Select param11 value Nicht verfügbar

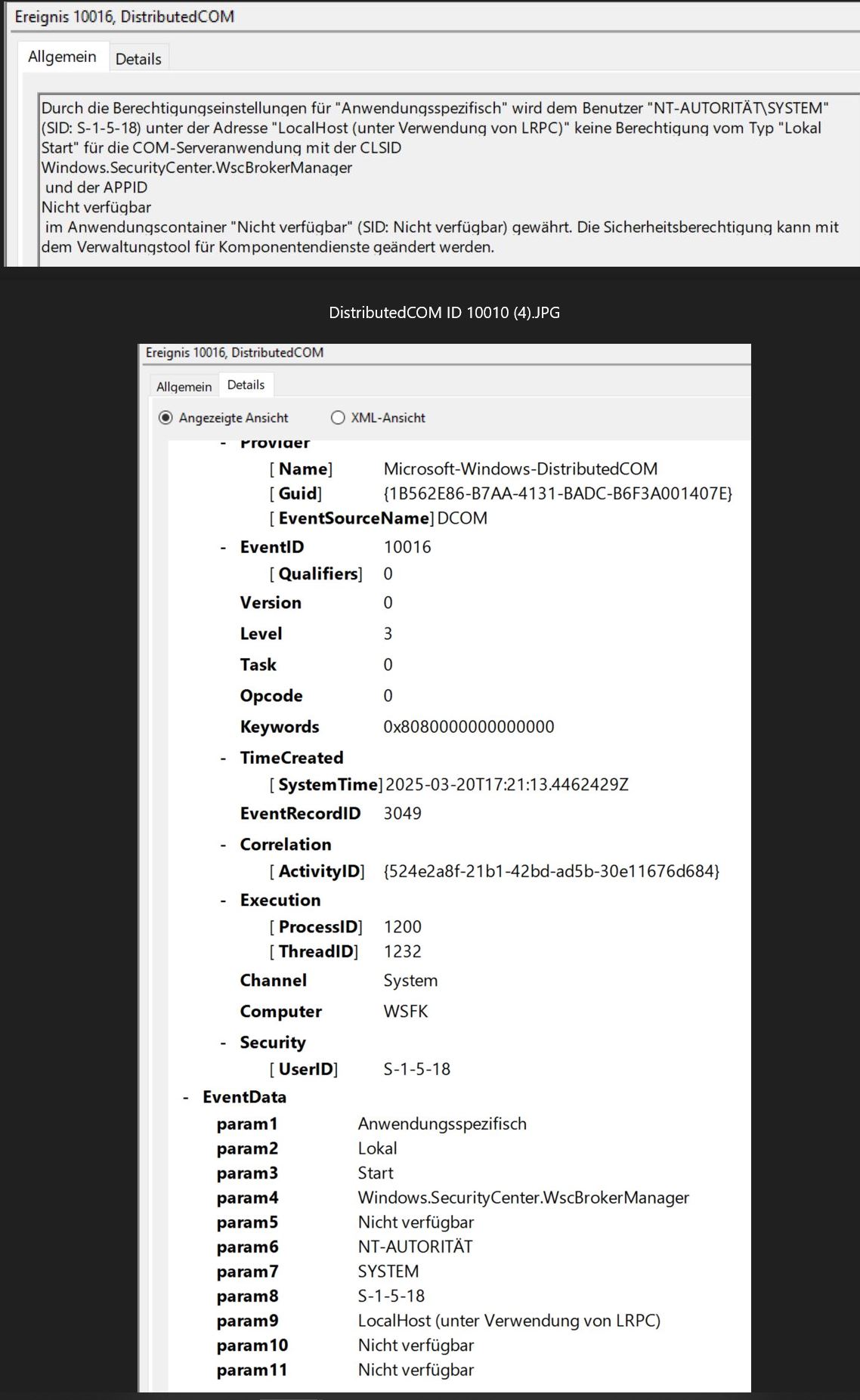pos(416,1371)
